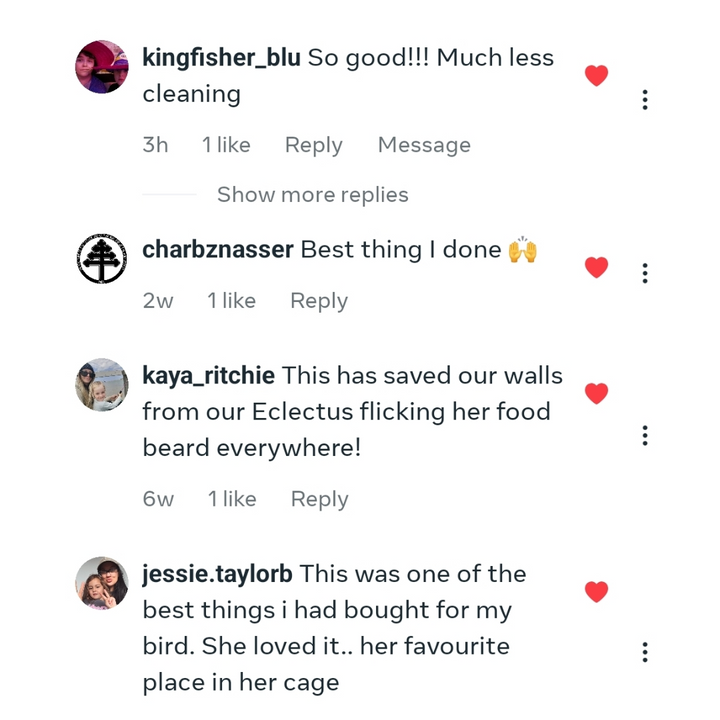View kingfisher_blu's profile picture
Screen dimensions: 720x720
(x=102, y=67)
